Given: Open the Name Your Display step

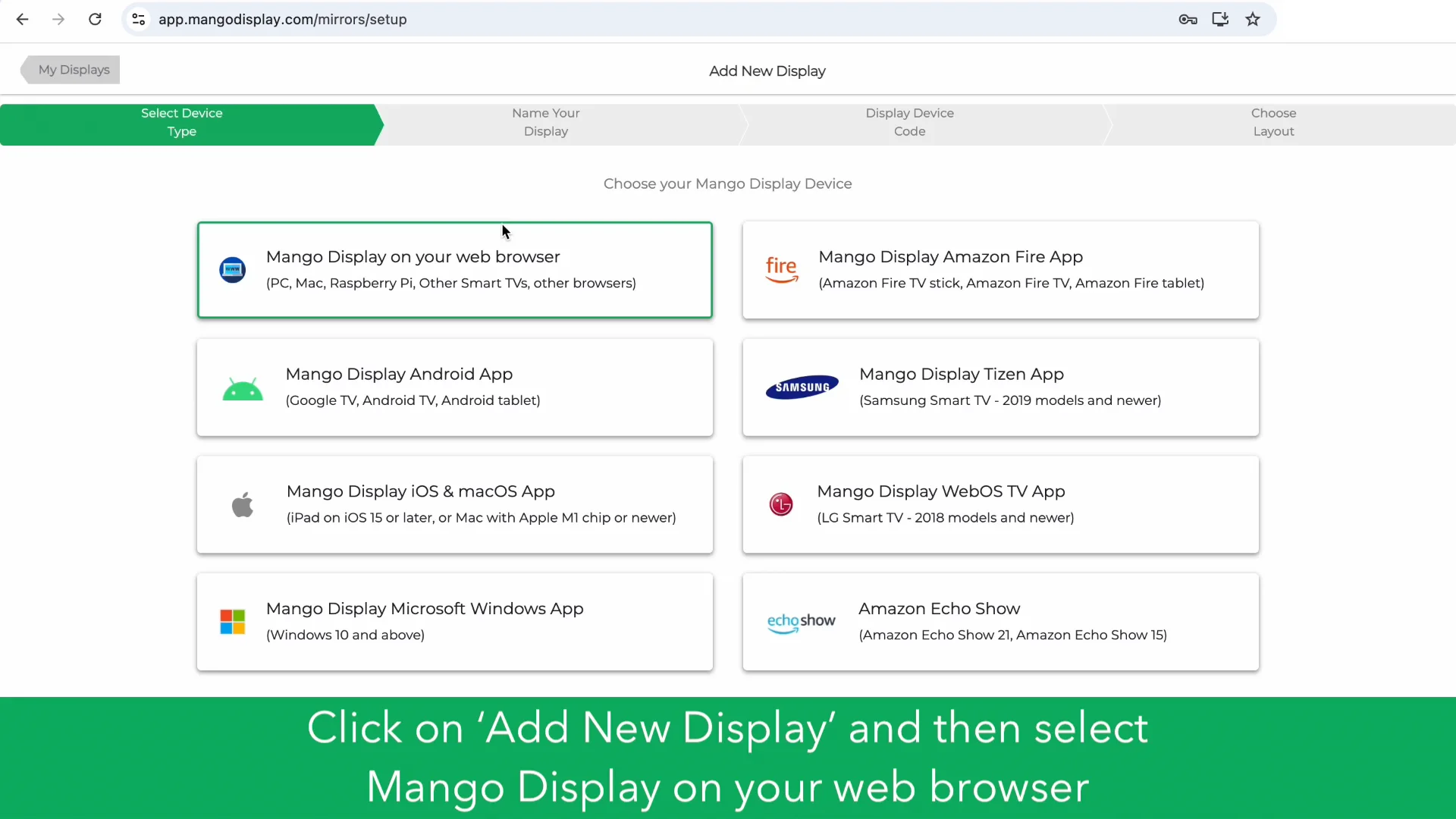Looking at the screenshot, I should click(545, 122).
